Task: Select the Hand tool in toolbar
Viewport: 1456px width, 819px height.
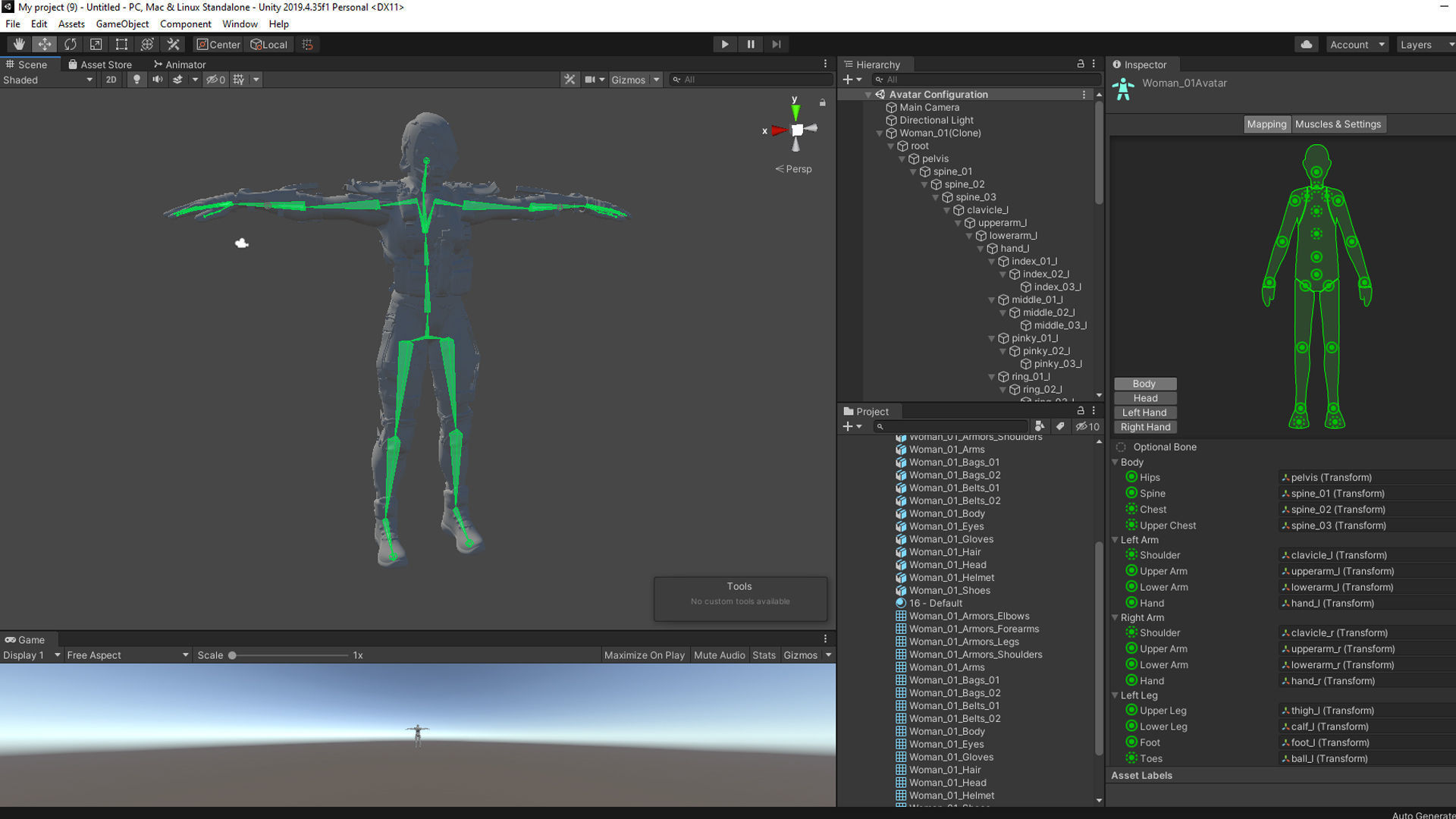Action: point(19,45)
